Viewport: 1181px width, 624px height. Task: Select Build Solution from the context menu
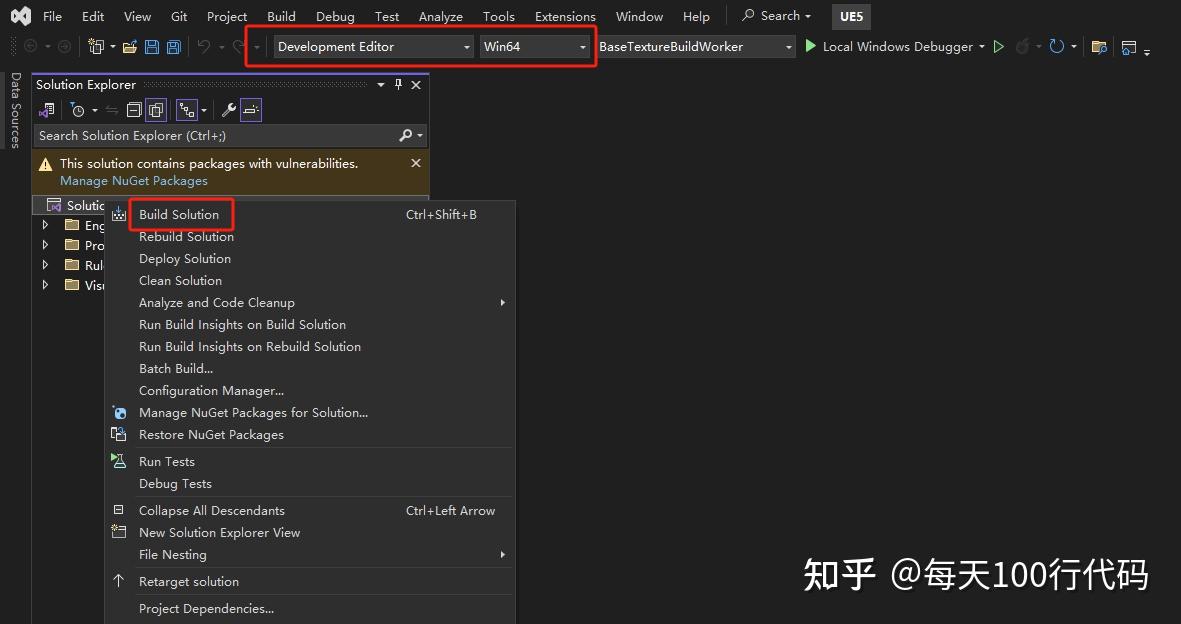click(179, 214)
